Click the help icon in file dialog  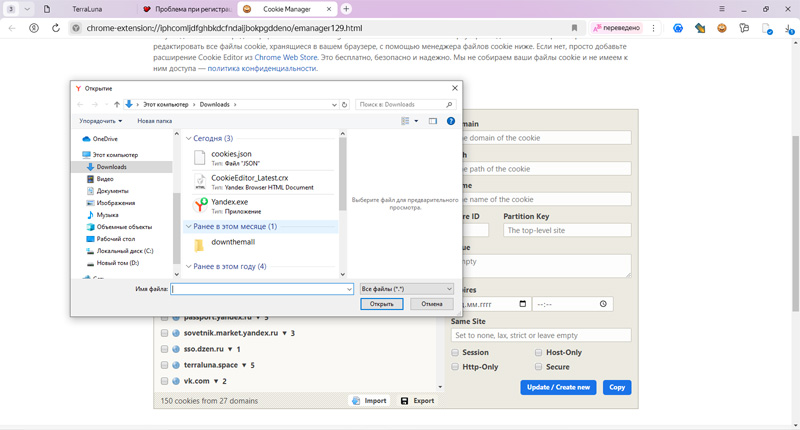pos(450,121)
